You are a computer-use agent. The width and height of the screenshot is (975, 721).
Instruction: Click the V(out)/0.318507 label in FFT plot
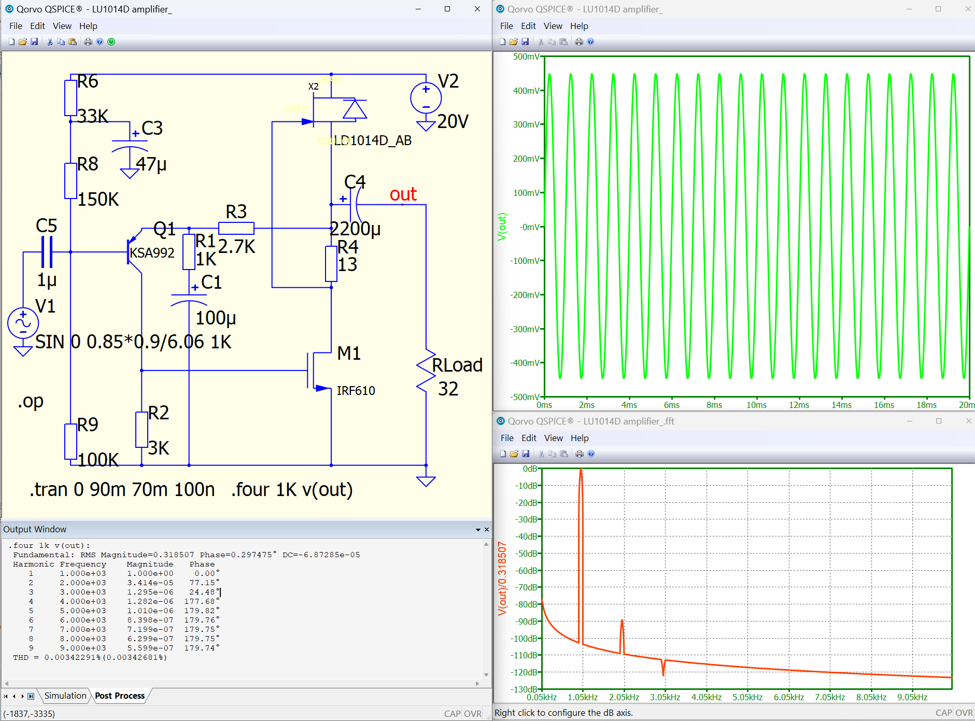(502, 579)
